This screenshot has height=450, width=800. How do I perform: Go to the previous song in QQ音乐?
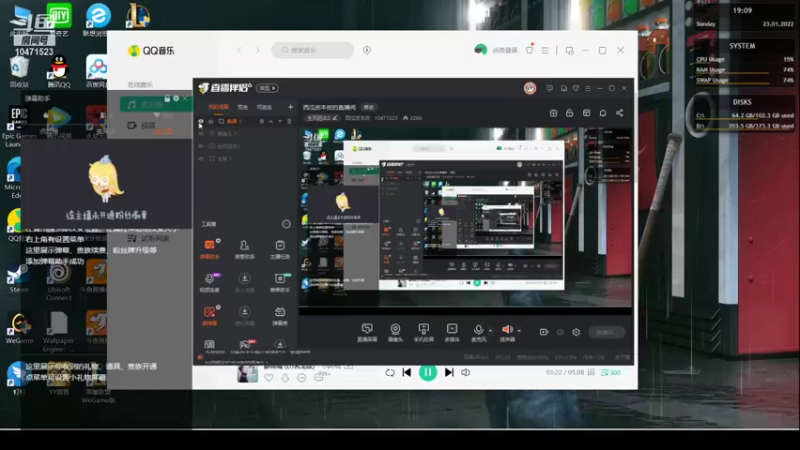click(407, 372)
